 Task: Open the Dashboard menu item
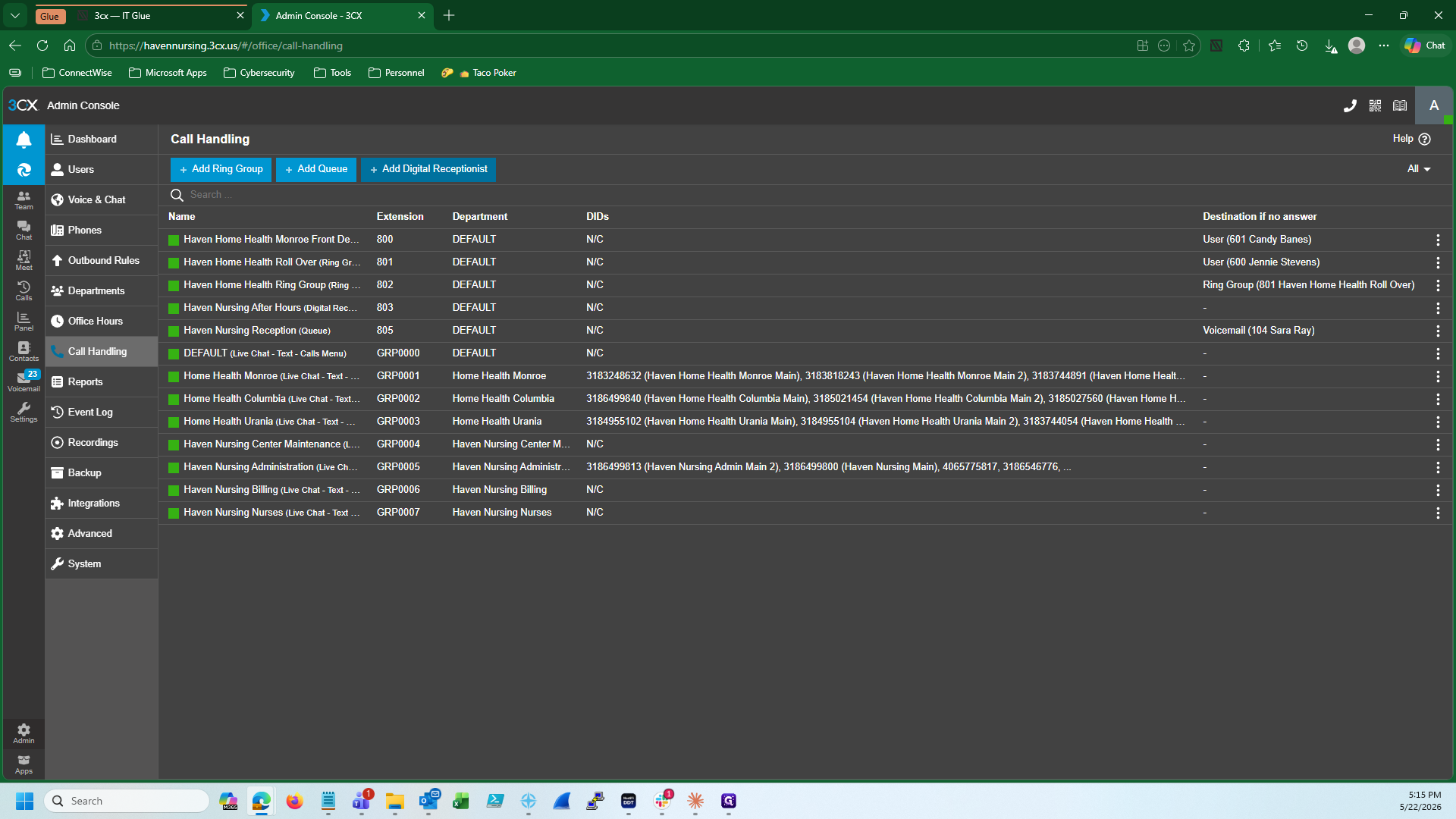coord(102,140)
